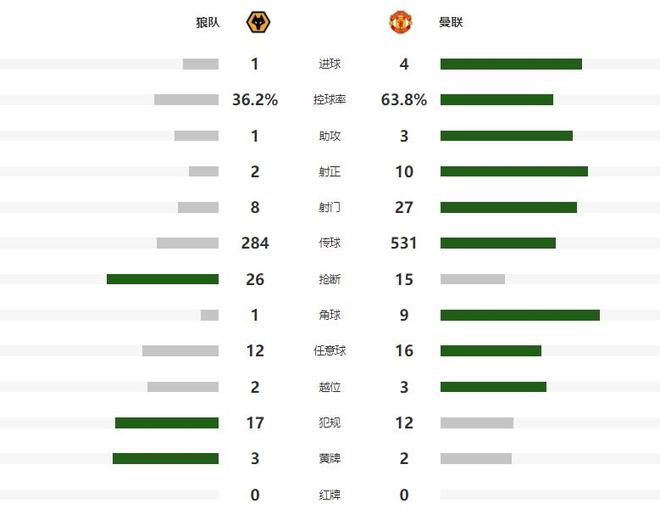Click Manchester United's 63.8% possession value
660x515 pixels.
point(404,100)
